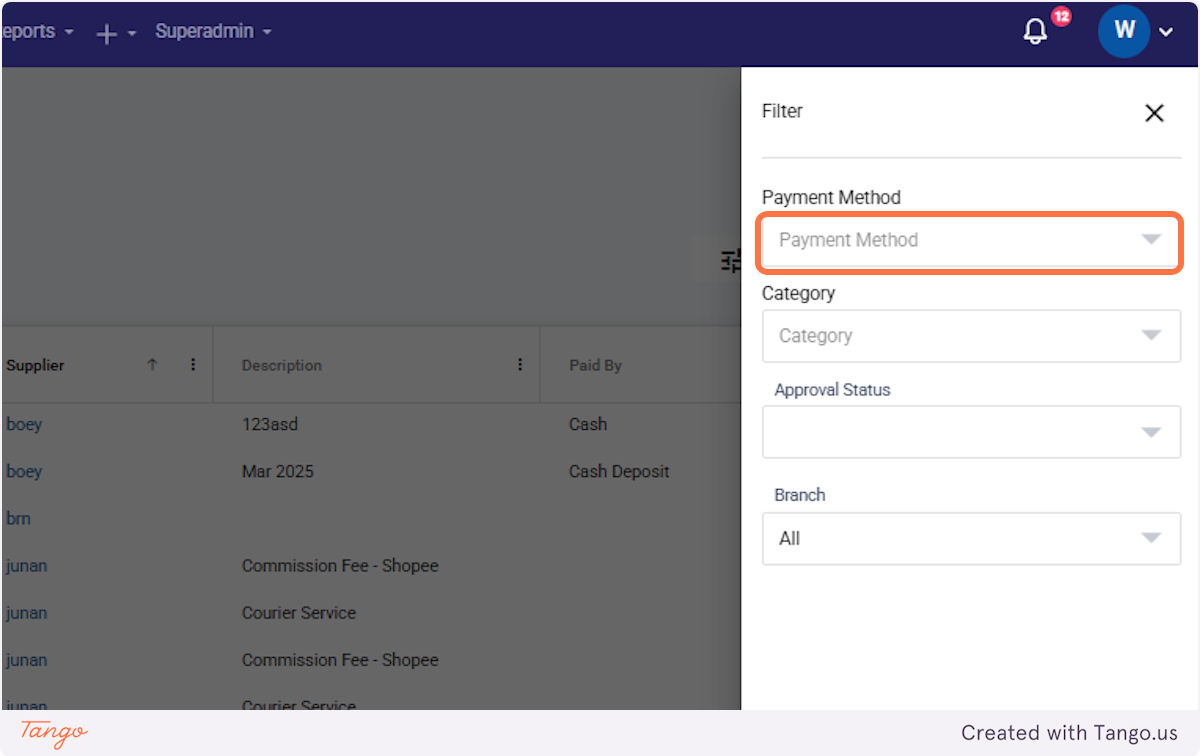
Task: Open the notifications bell icon
Action: tap(1036, 32)
